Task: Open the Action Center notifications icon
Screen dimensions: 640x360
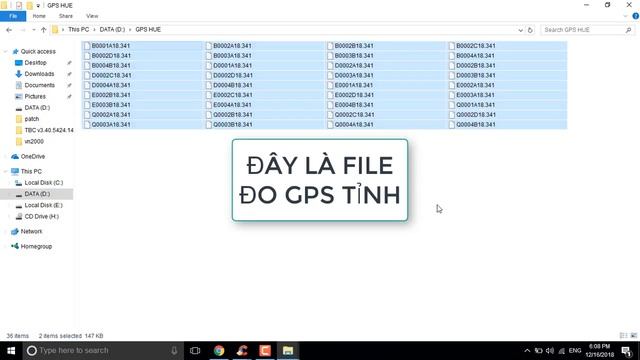Action: (x=627, y=351)
